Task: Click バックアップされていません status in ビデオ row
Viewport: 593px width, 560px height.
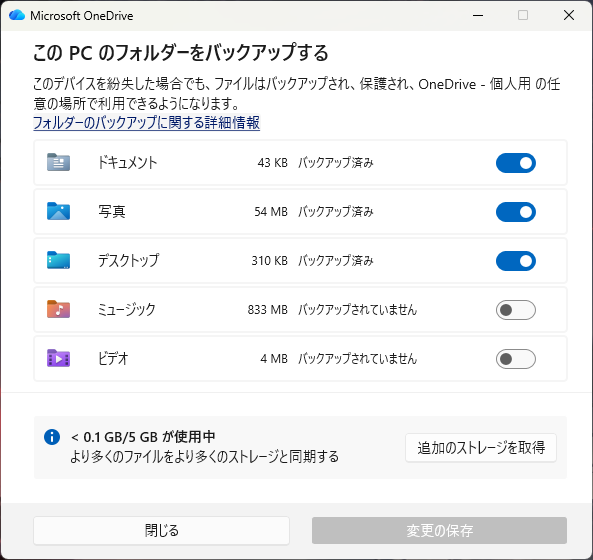Action: pyautogui.click(x=357, y=358)
